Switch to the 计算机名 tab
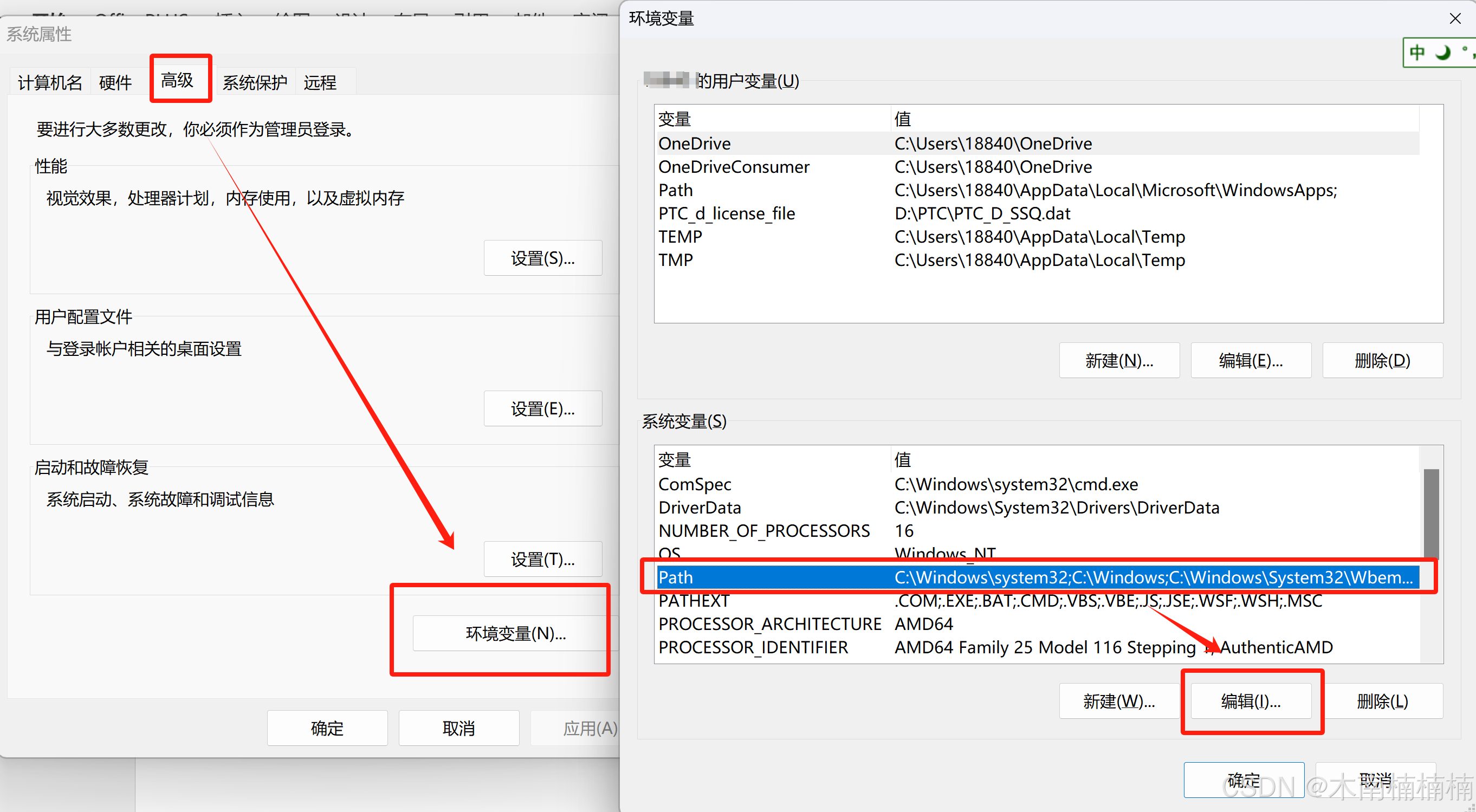The width and height of the screenshot is (1476, 812). tap(49, 82)
